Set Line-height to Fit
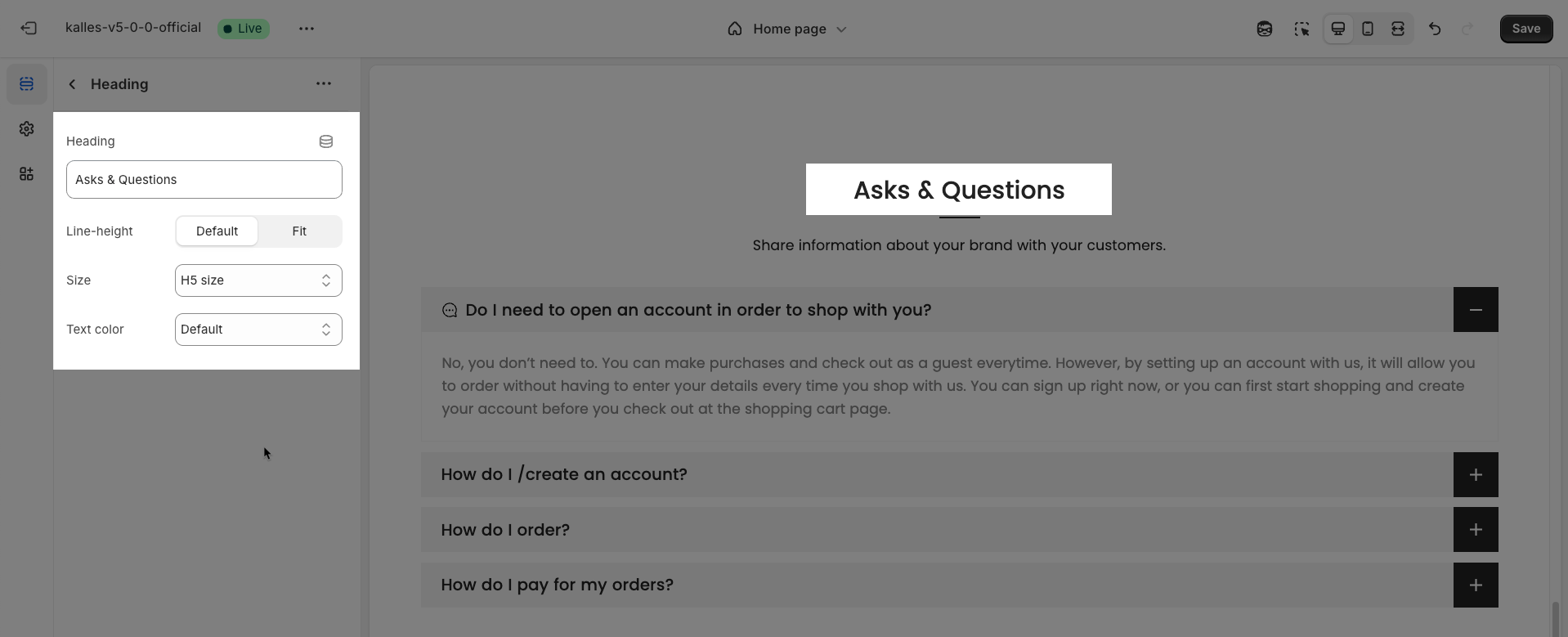This screenshot has width=1568, height=637. 299,231
